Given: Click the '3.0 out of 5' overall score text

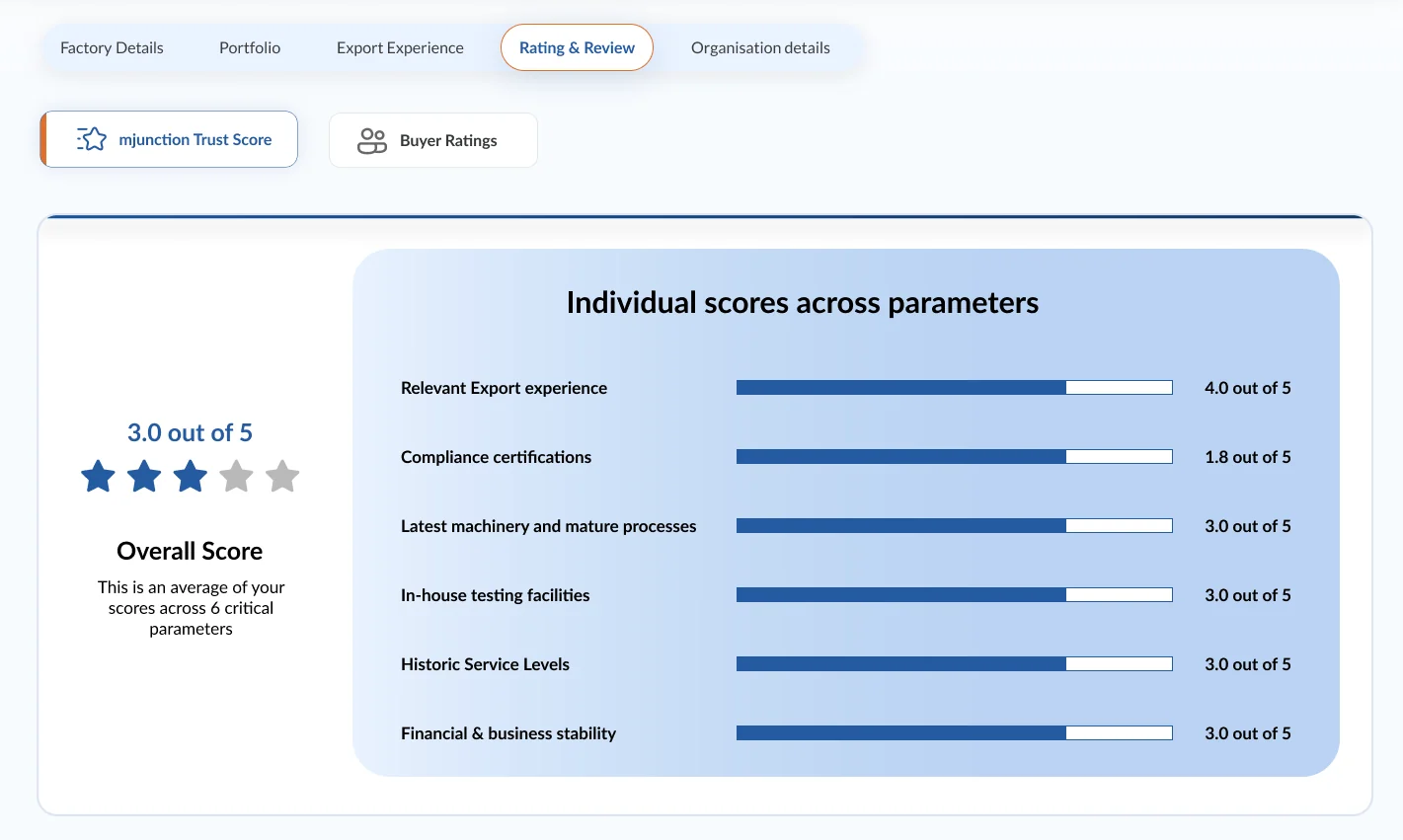Looking at the screenshot, I should pos(190,432).
